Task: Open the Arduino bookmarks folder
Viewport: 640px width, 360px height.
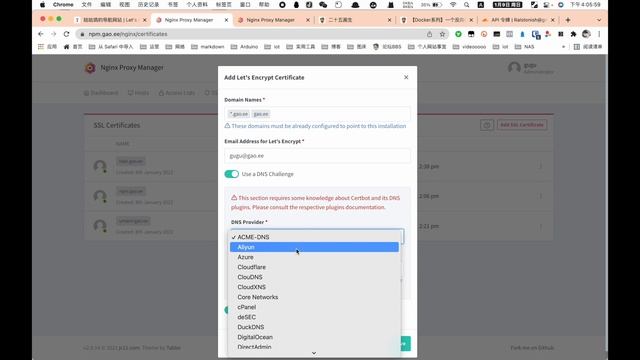Action: click(x=244, y=47)
